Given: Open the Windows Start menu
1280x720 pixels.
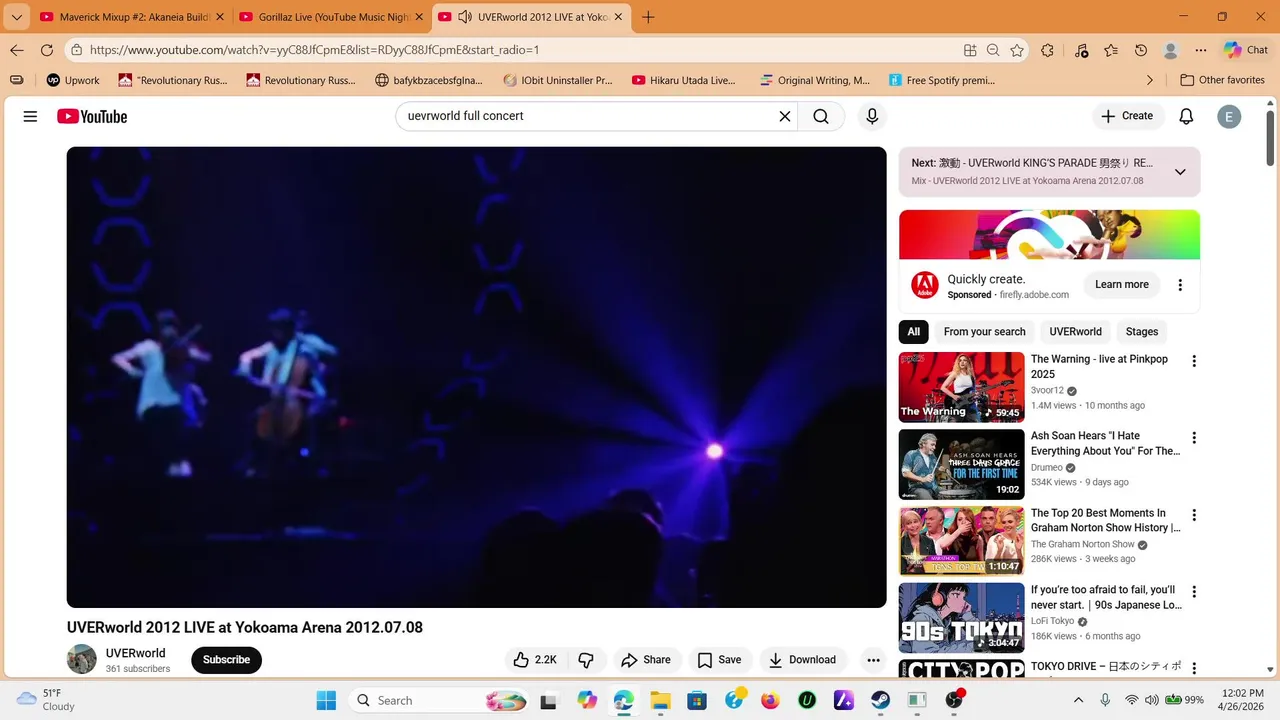Looking at the screenshot, I should click(x=326, y=700).
